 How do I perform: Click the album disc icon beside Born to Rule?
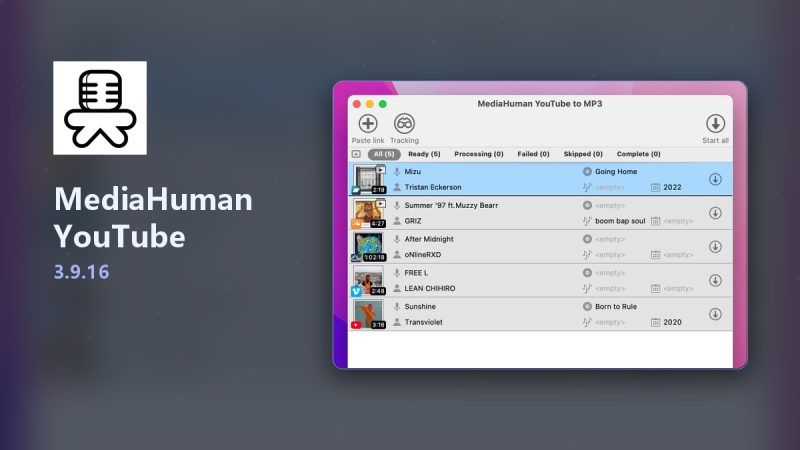[x=587, y=306]
